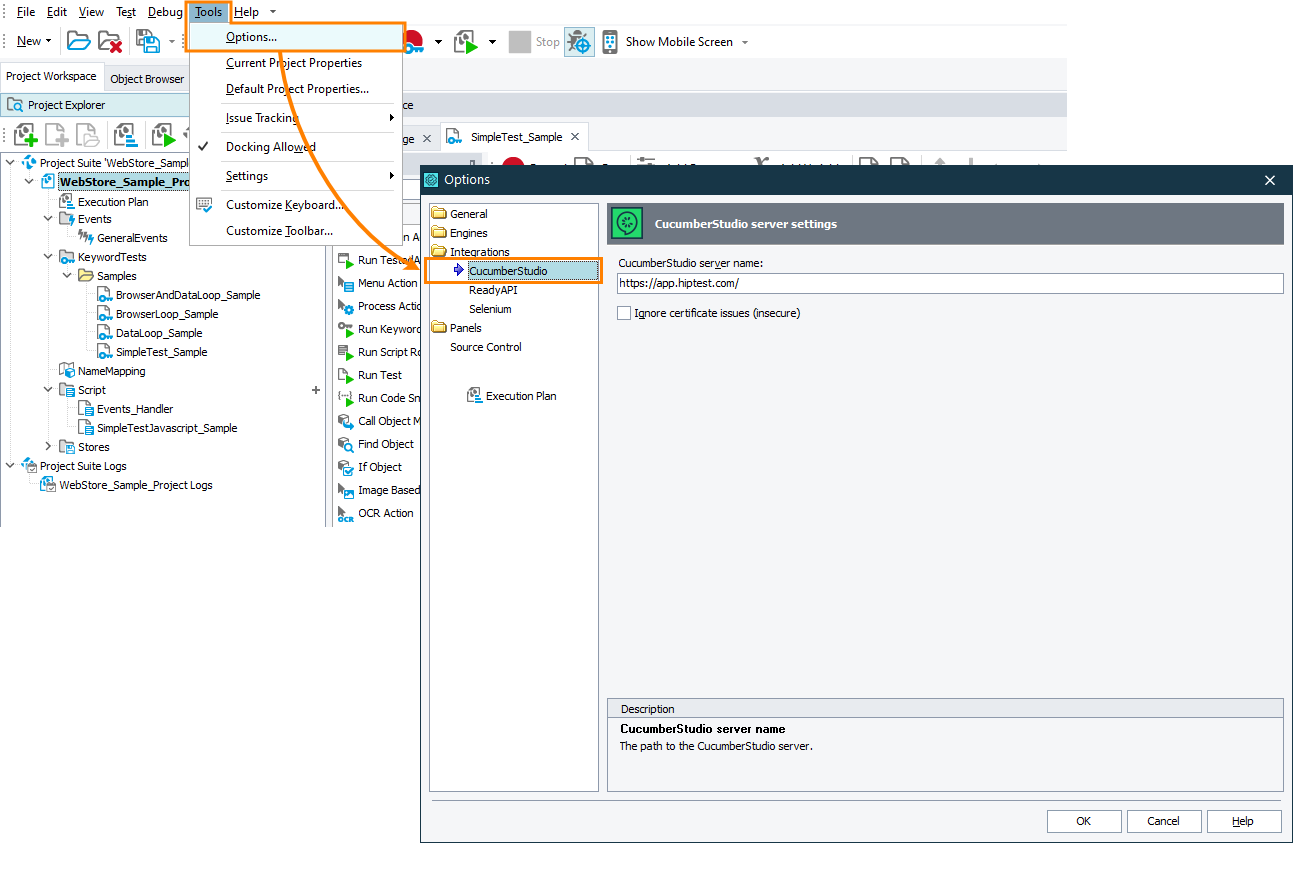Click the Execution Plan icon in Project Explorer toolbar
This screenshot has height=878, width=1293.
pos(125,135)
